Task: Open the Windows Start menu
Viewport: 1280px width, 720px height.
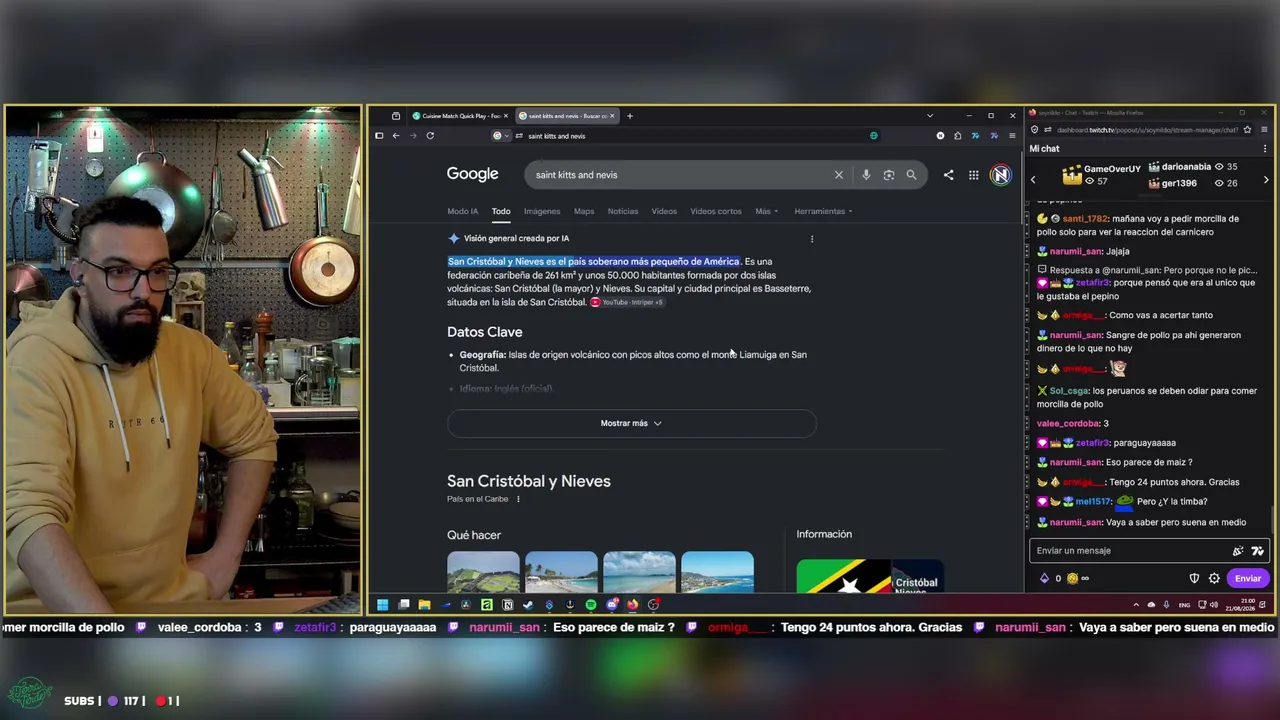Action: (382, 604)
